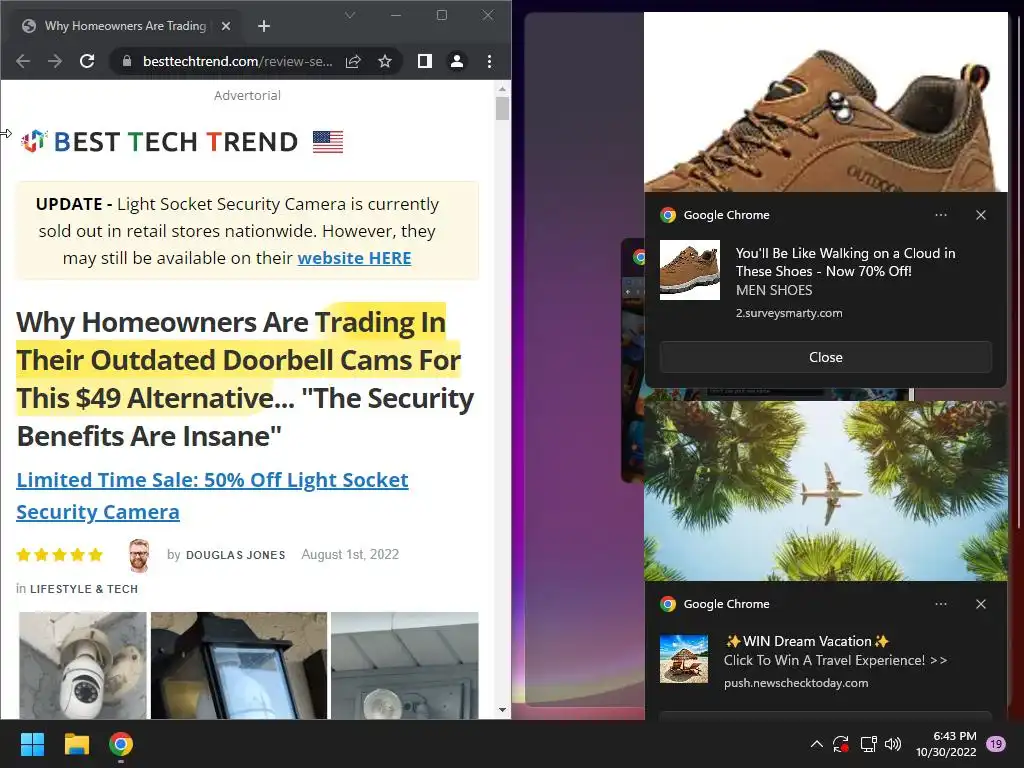Bookmark this page with star icon

click(385, 61)
